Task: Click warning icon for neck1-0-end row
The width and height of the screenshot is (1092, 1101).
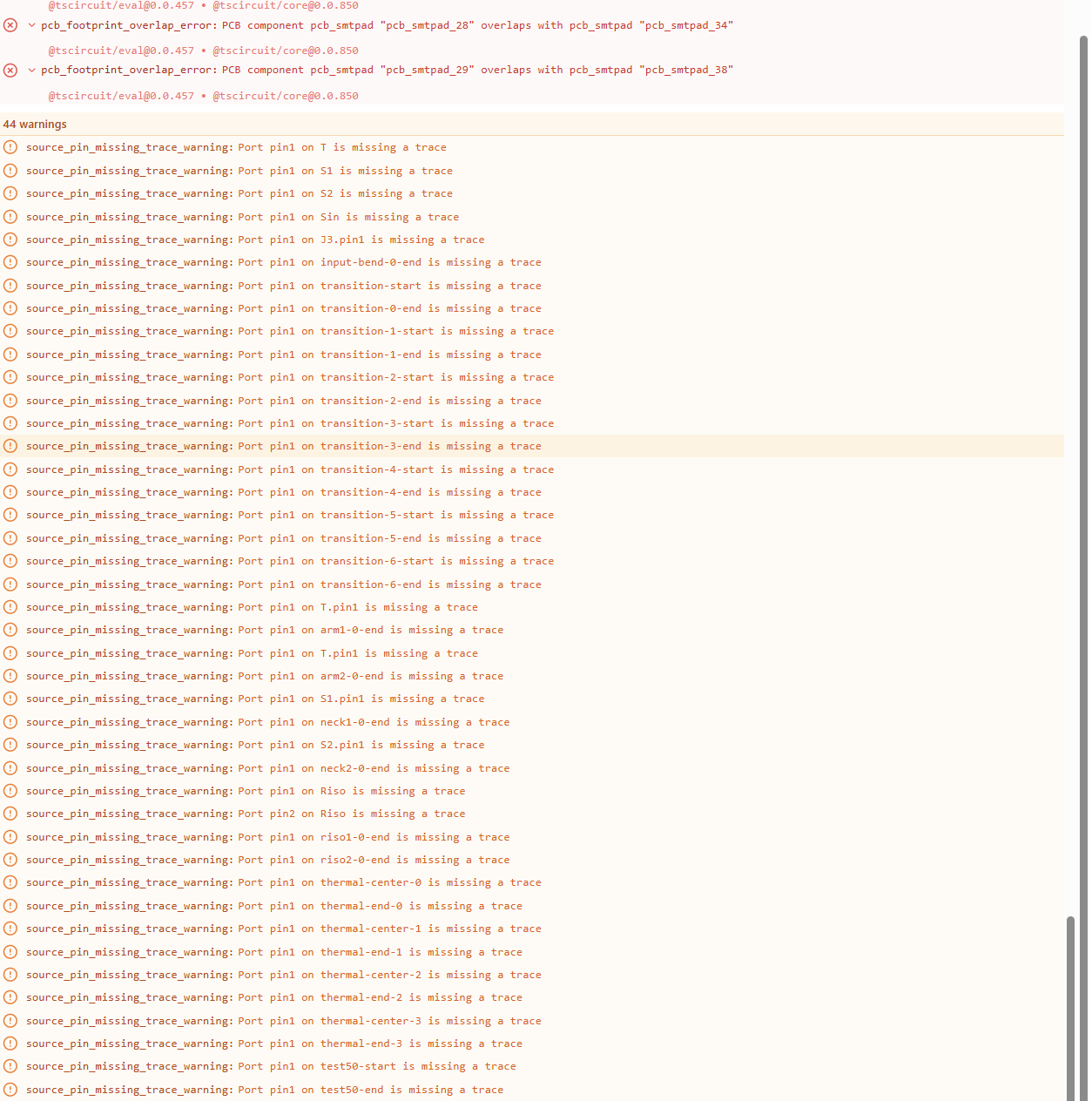Action: [10, 722]
